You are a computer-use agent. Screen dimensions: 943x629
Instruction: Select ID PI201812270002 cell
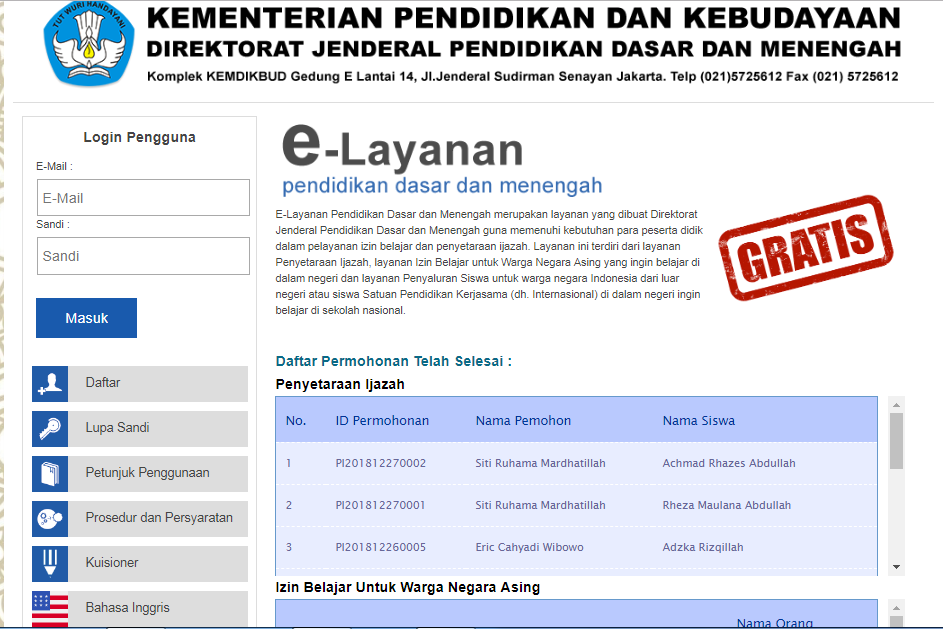(x=381, y=463)
